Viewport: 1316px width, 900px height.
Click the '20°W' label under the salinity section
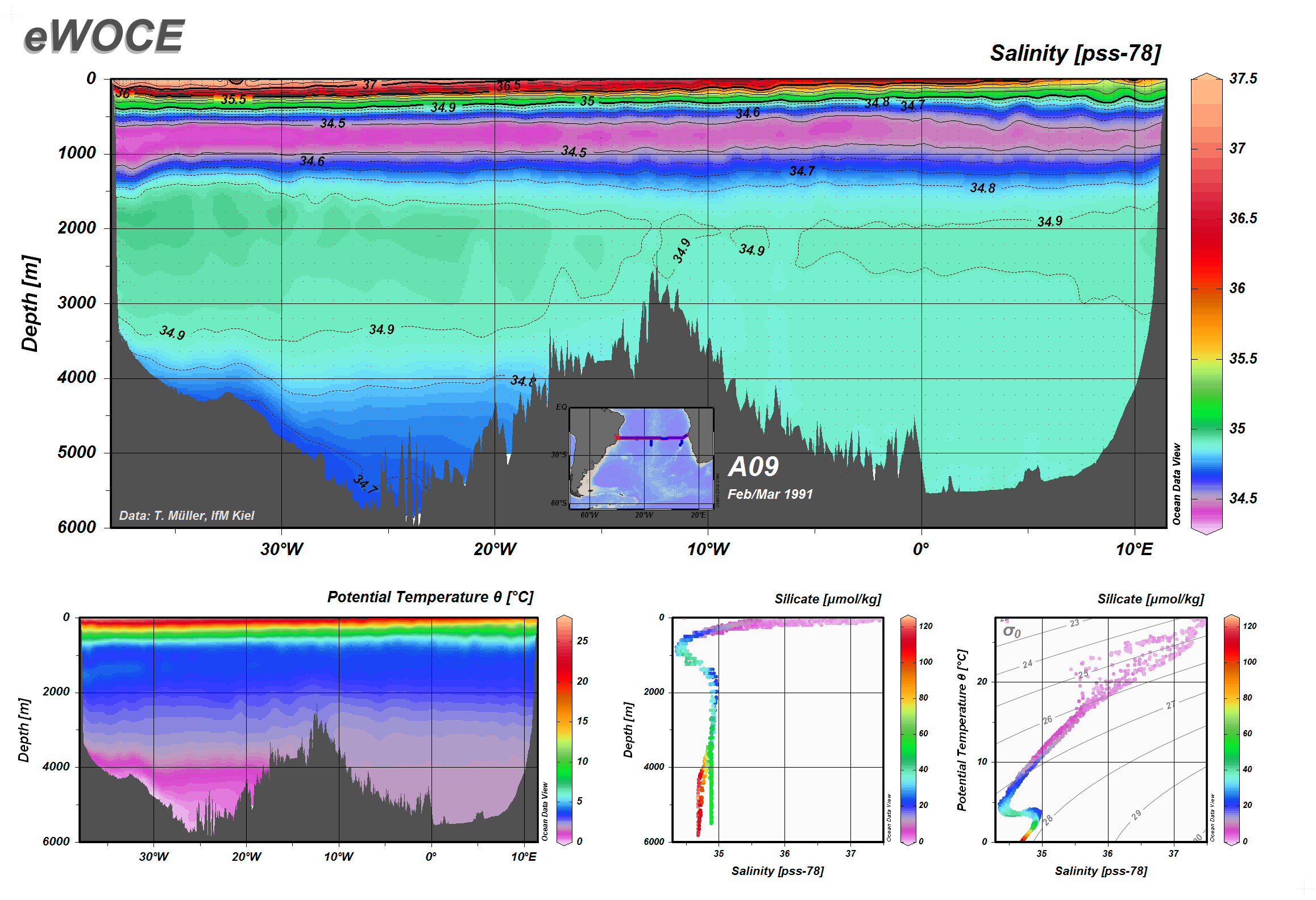click(495, 549)
